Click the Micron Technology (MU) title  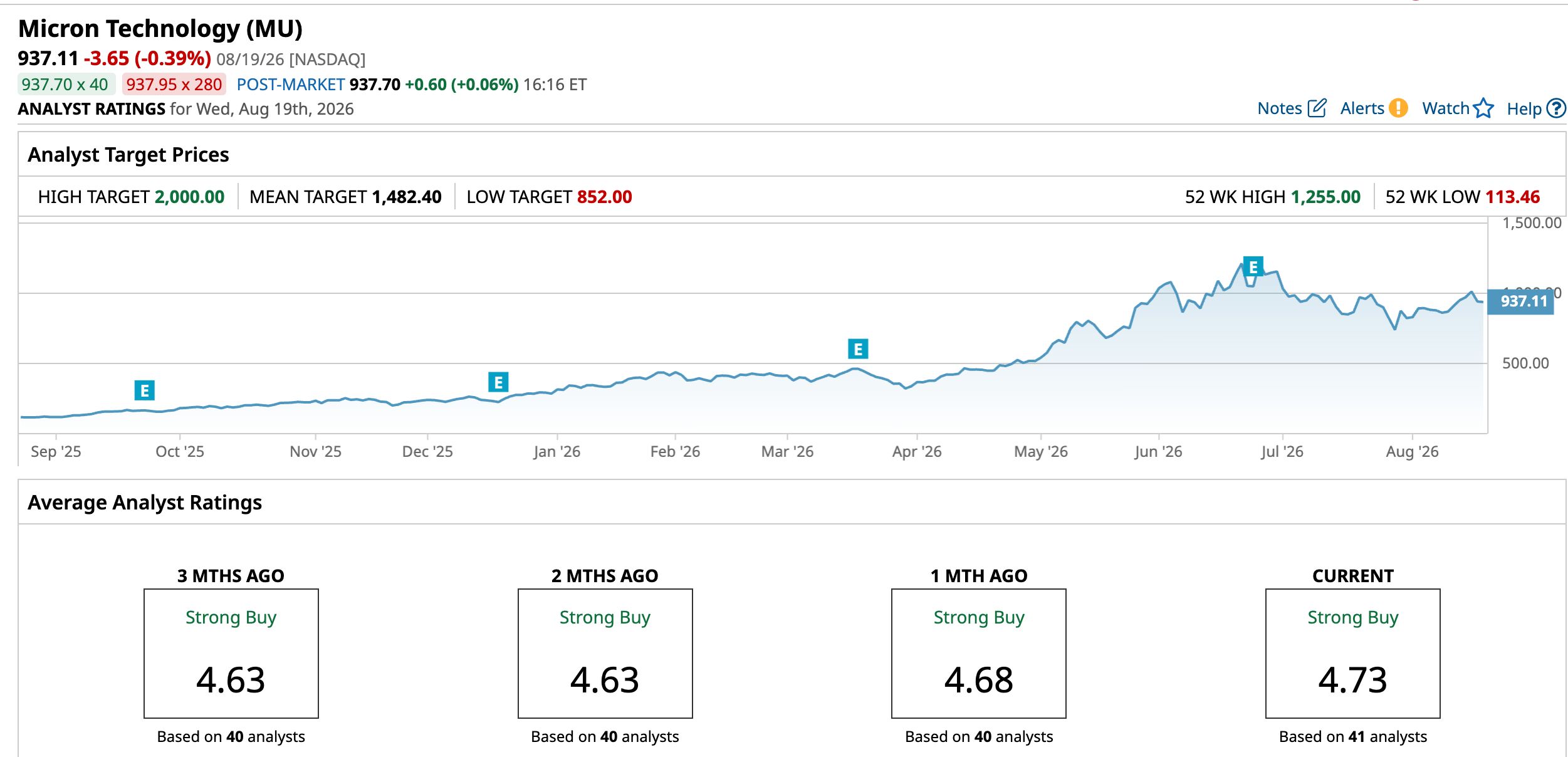160,29
